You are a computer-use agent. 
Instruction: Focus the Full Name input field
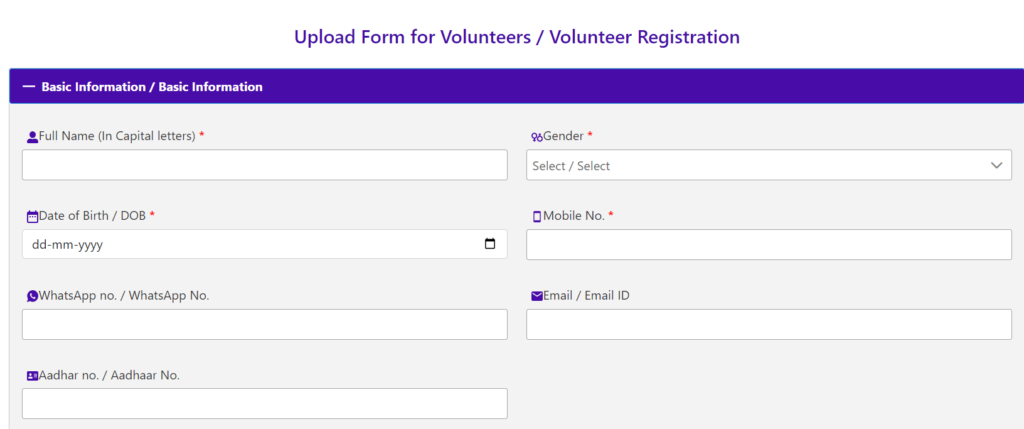pos(264,165)
